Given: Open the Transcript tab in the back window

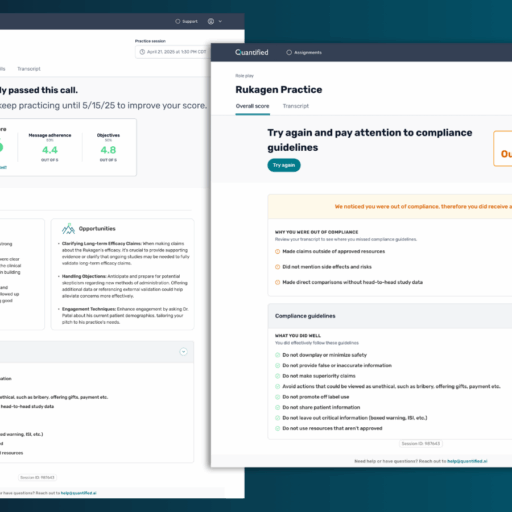Looking at the screenshot, I should (29, 69).
